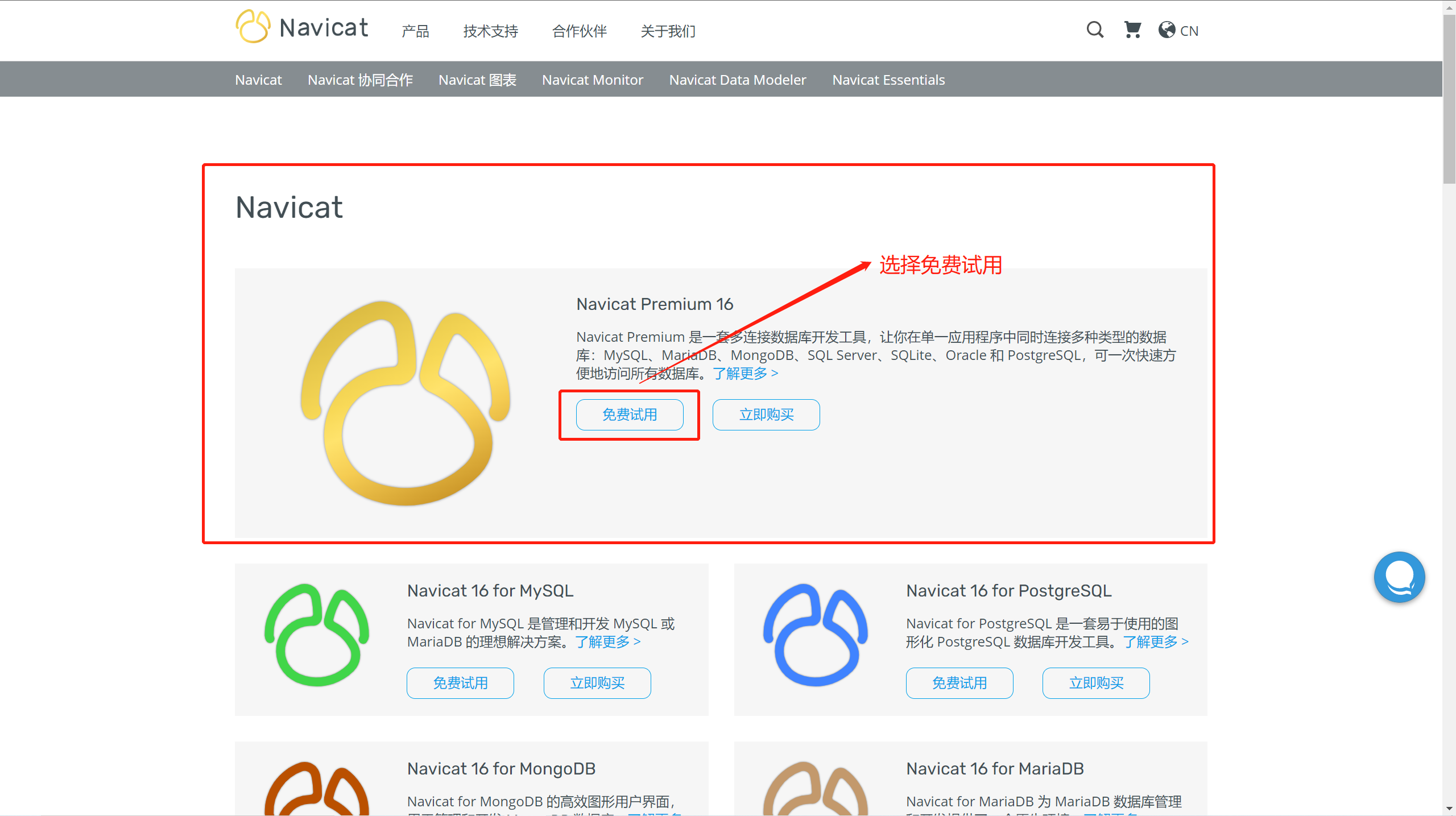The width and height of the screenshot is (1456, 816).
Task: Open the 合作伙伴 menu
Action: (x=579, y=31)
